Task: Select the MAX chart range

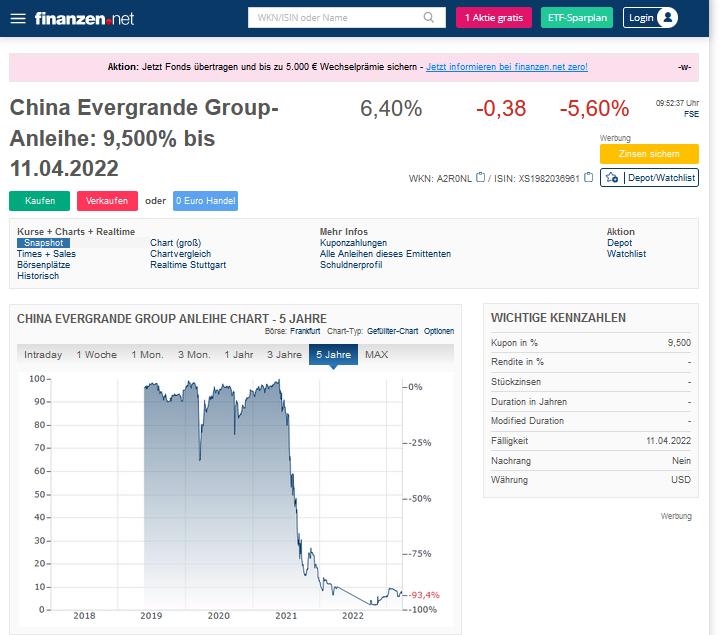Action: tap(376, 355)
